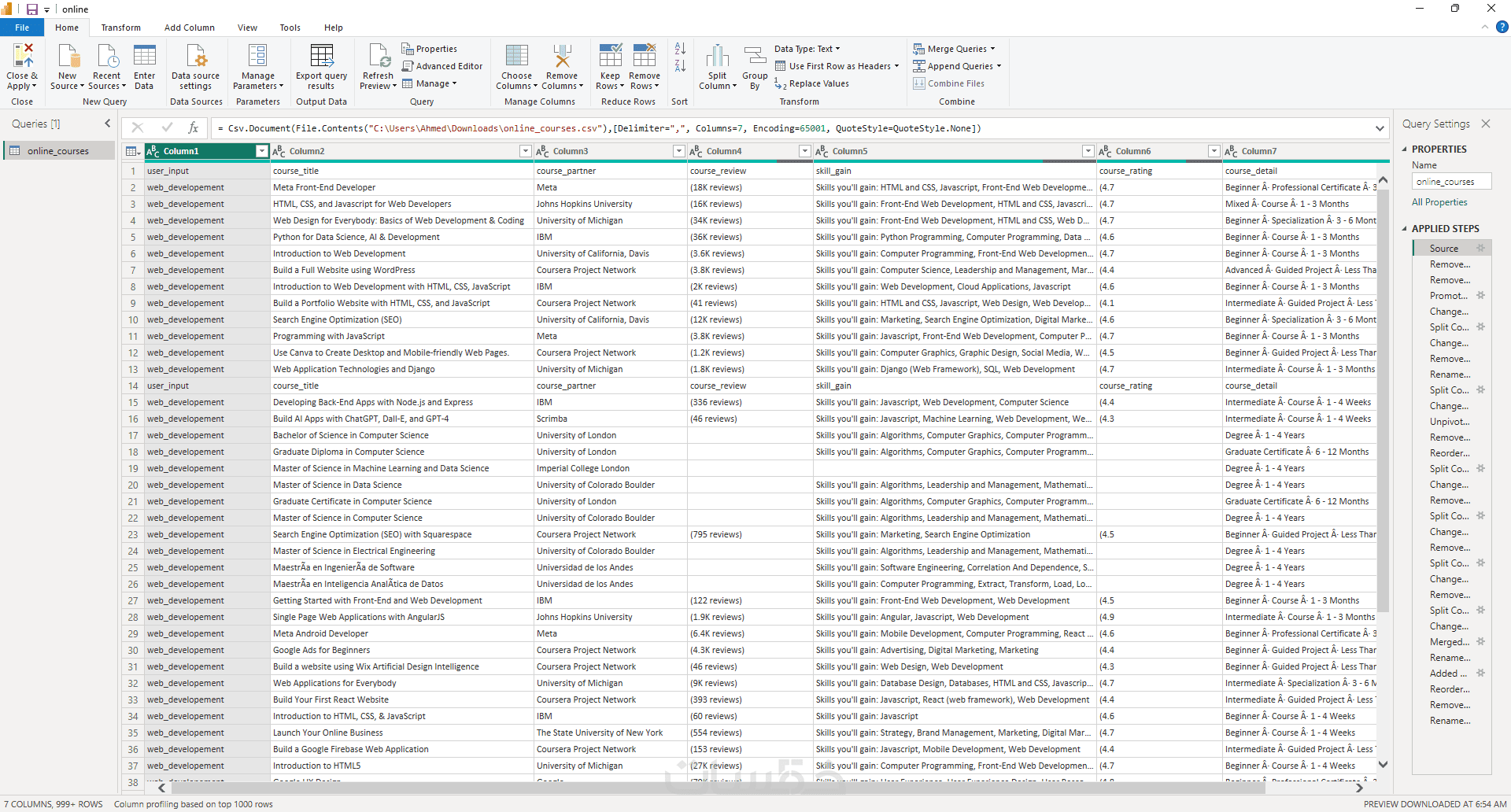
Task: Open query Properties in the ribbon
Action: pos(429,49)
